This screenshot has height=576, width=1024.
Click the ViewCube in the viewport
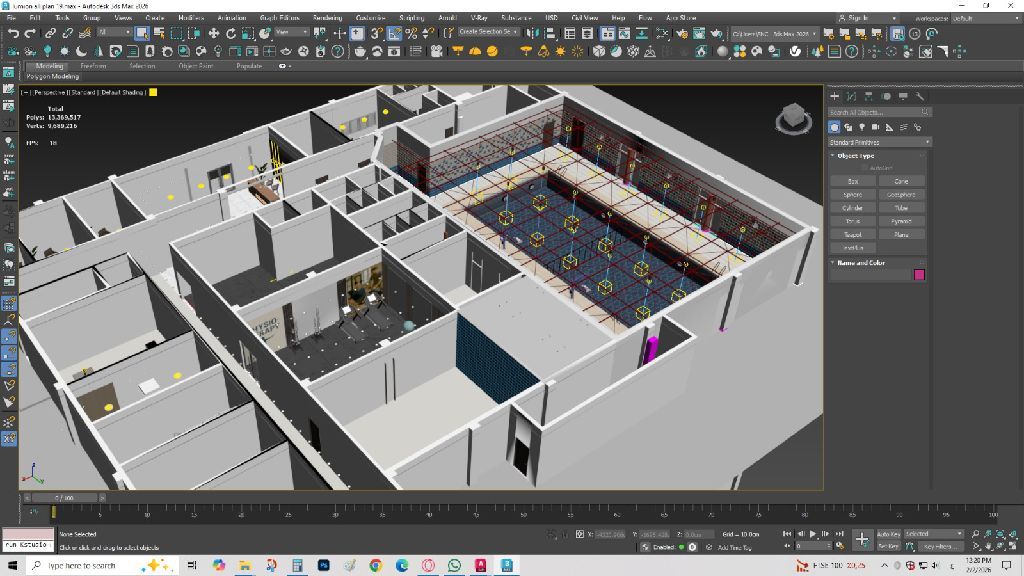pyautogui.click(x=794, y=120)
